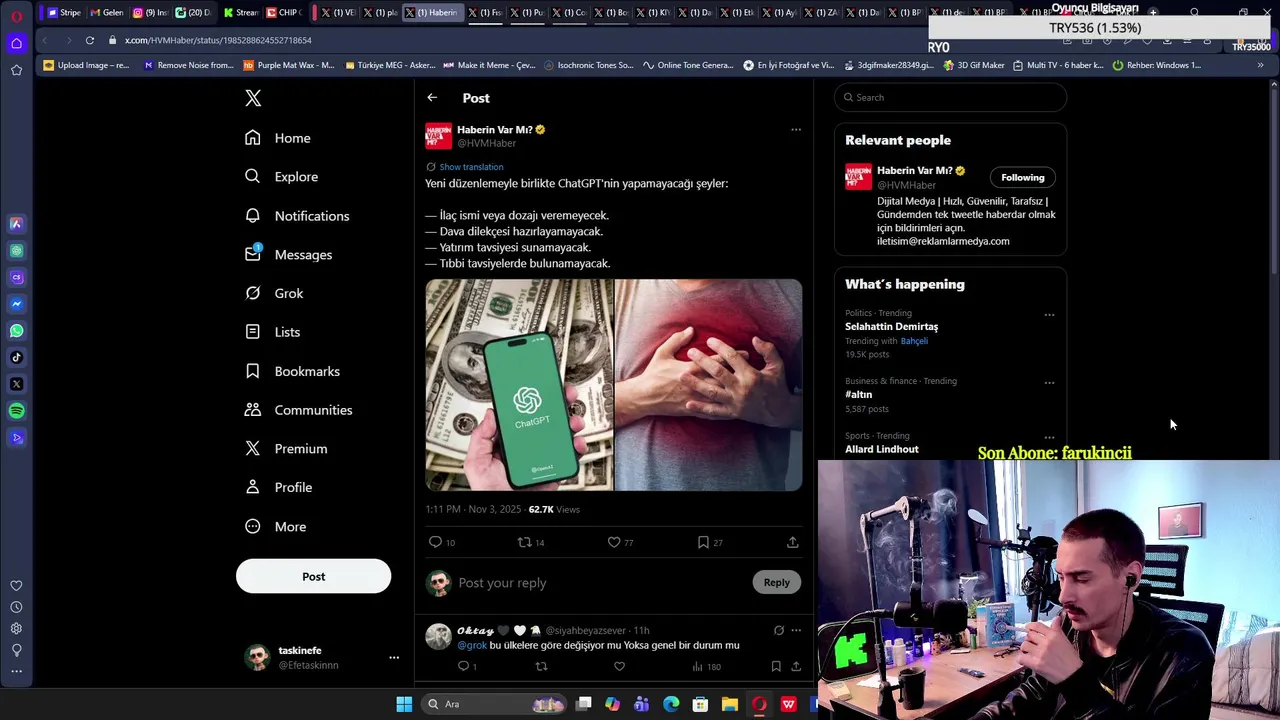Switch to the Stripe tab
The image size is (1280, 720).
(63, 12)
